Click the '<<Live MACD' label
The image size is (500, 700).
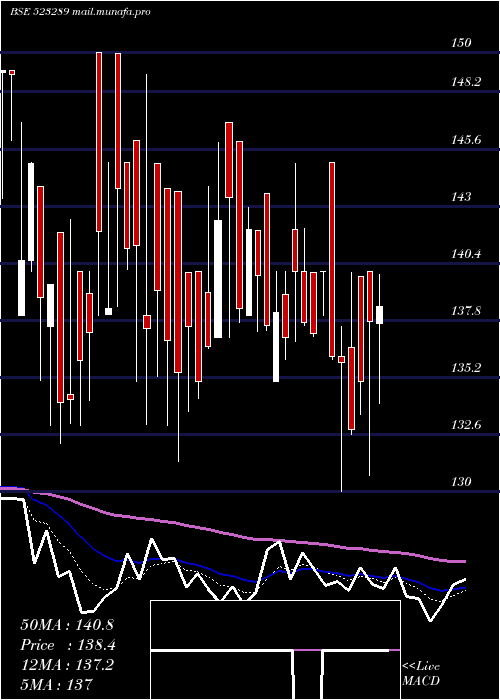(x=421, y=674)
